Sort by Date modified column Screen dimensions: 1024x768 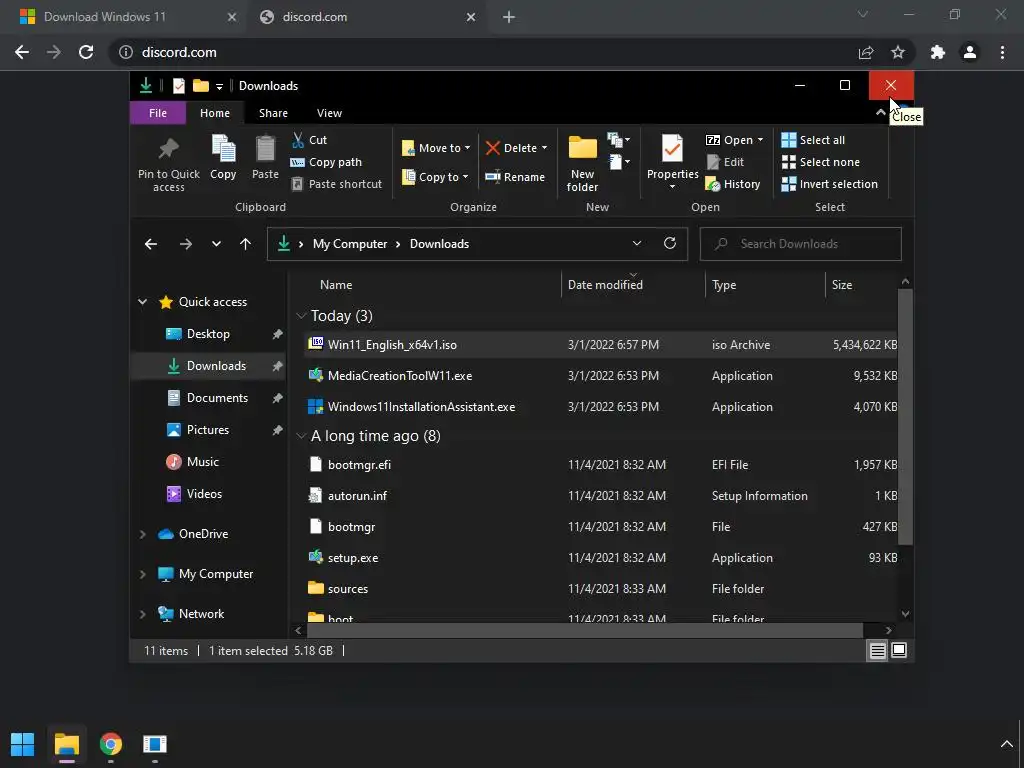point(605,285)
